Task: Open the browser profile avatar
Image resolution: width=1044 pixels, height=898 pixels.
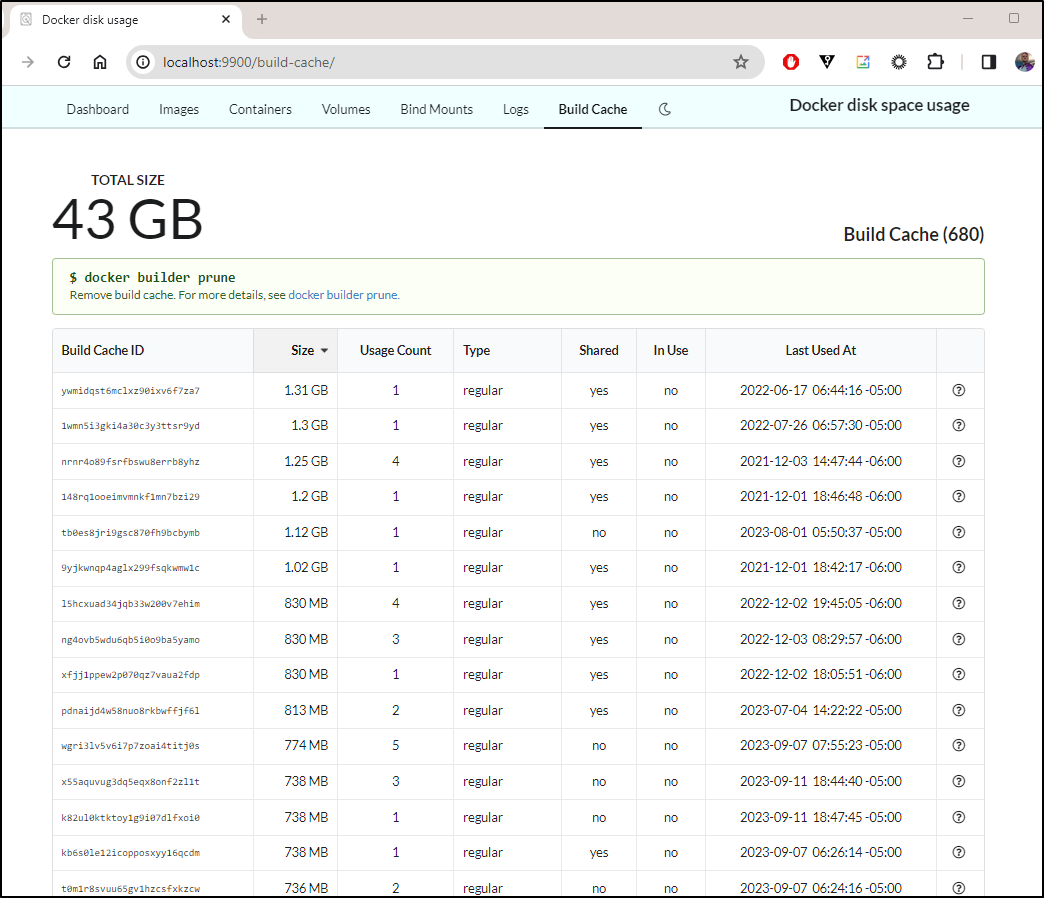Action: point(1025,62)
